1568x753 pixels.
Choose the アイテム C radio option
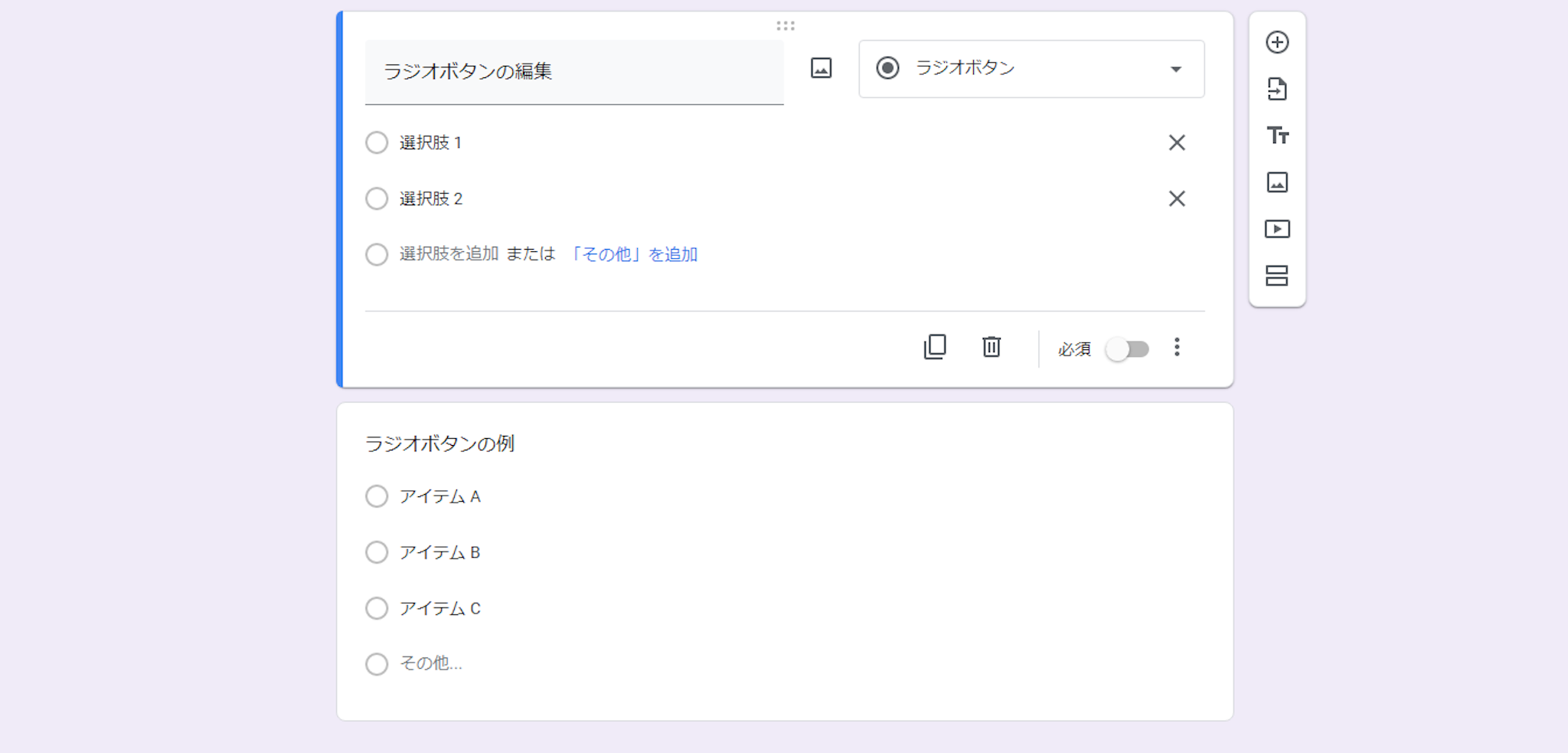[x=377, y=608]
